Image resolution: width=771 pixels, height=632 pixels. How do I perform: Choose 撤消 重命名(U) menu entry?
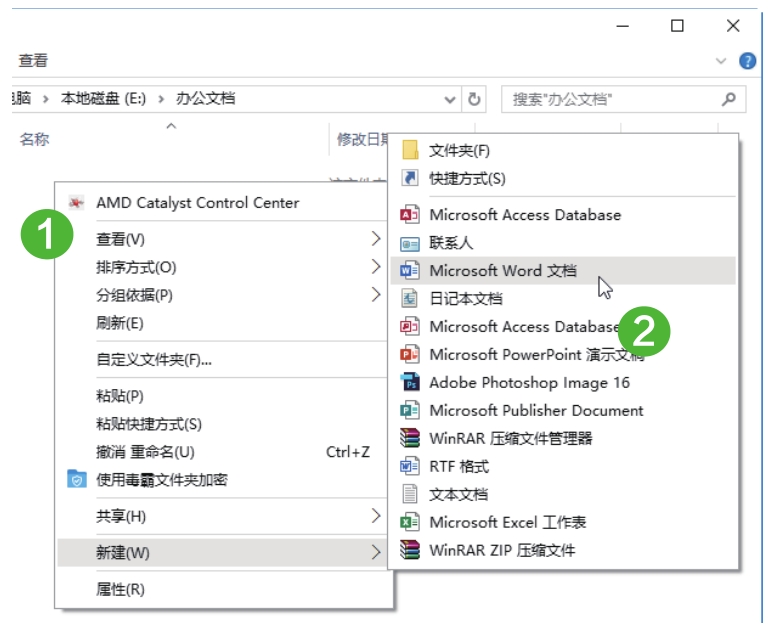pyautogui.click(x=146, y=451)
